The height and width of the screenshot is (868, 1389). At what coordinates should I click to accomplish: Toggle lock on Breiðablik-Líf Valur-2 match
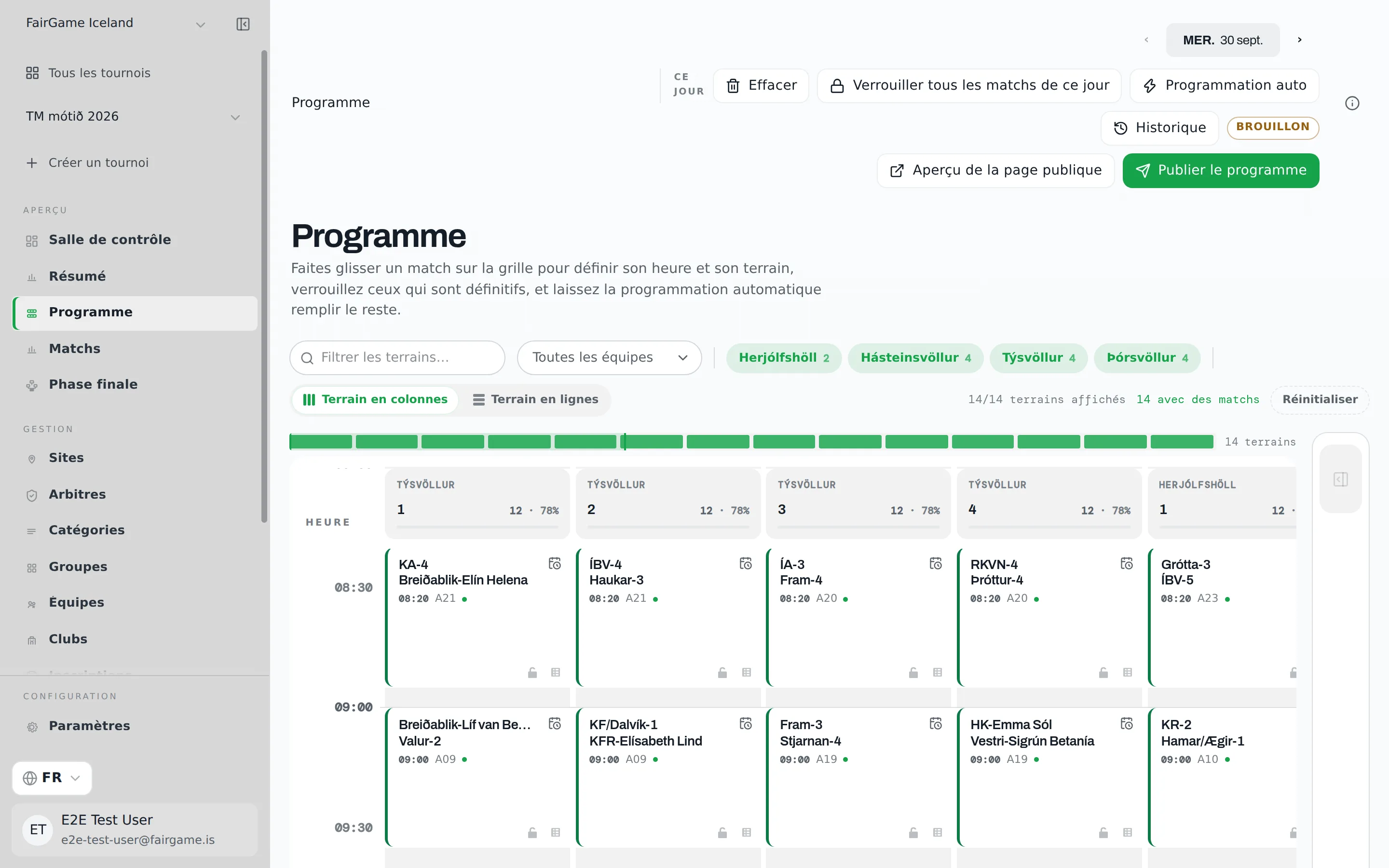coord(532,832)
